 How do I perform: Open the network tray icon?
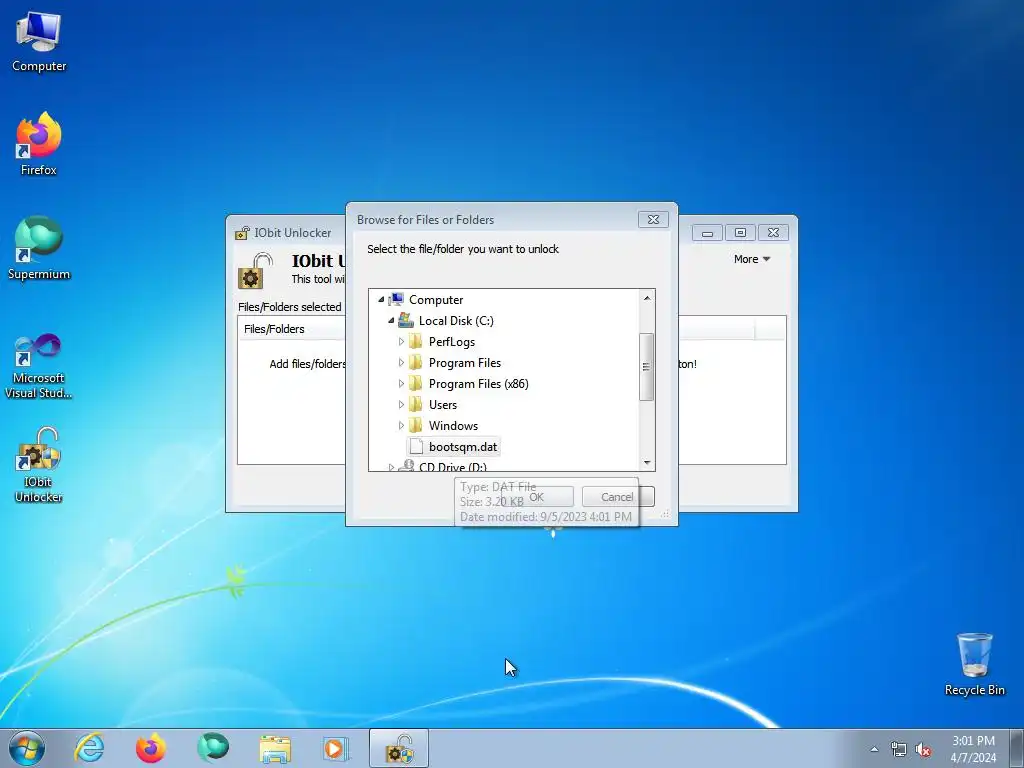899,749
